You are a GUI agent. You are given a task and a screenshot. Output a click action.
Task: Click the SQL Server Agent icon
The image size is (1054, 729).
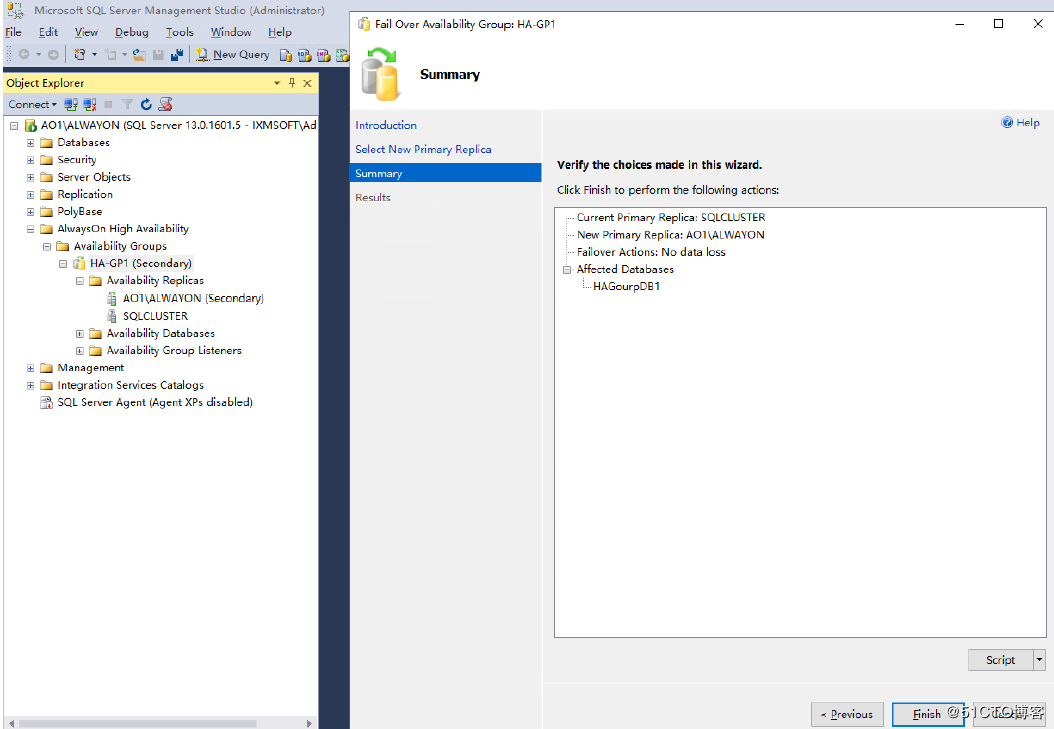point(46,402)
